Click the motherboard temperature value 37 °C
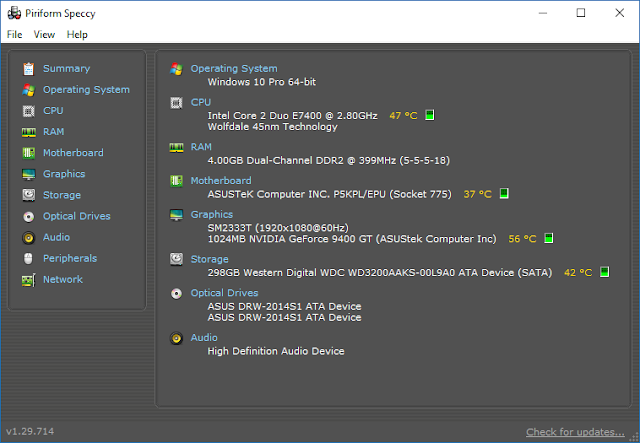 click(478, 194)
